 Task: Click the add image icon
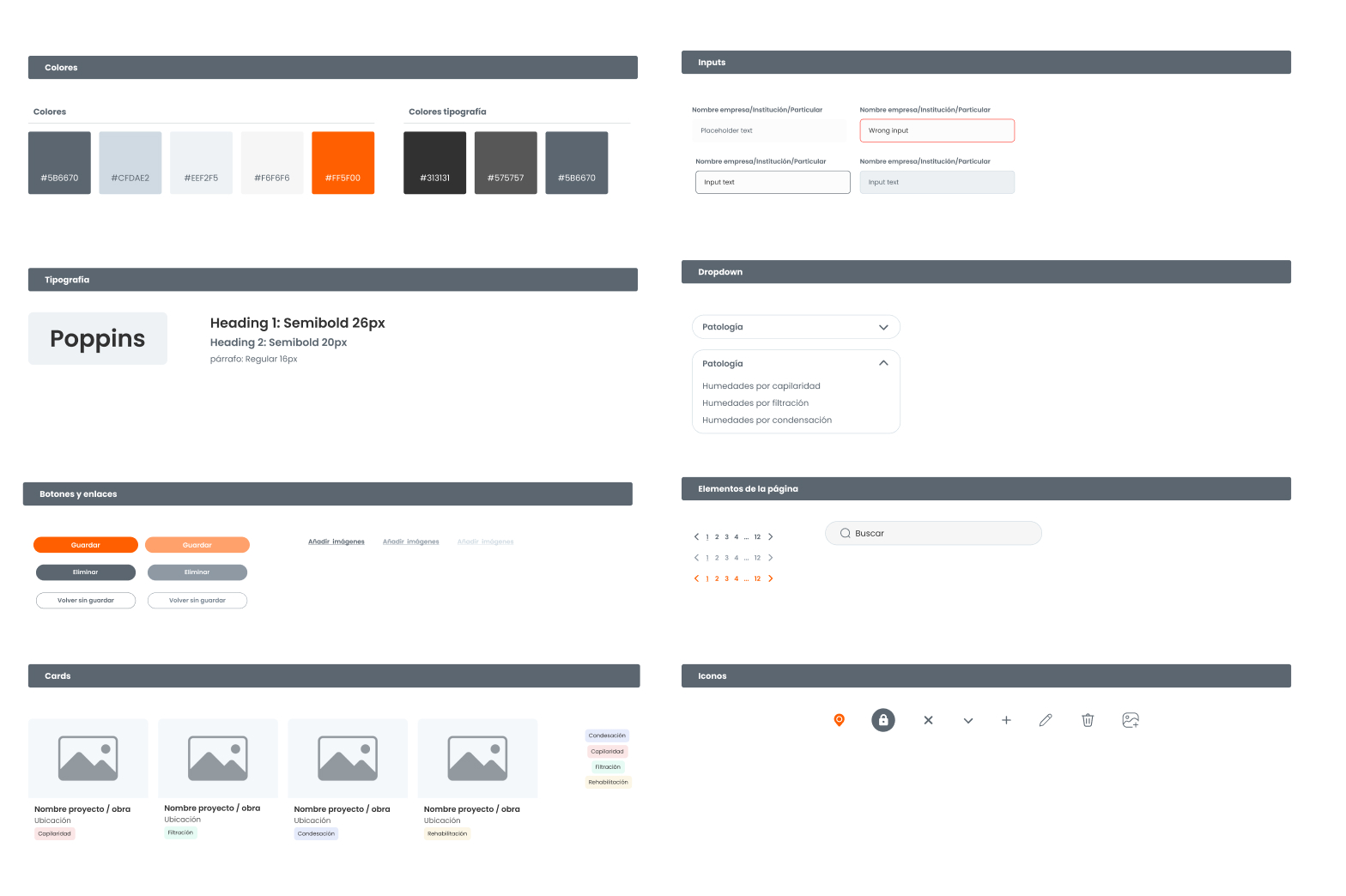coord(1131,720)
